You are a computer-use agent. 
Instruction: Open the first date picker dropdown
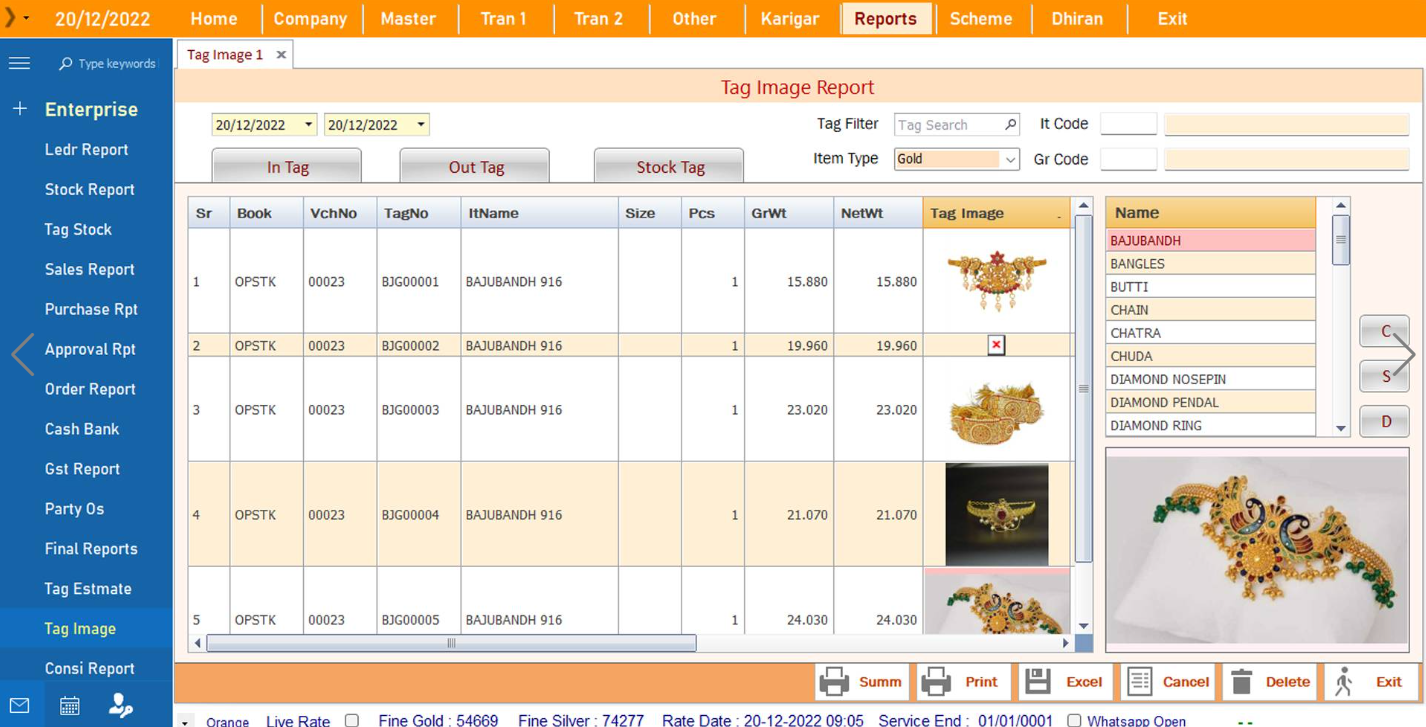tap(308, 125)
